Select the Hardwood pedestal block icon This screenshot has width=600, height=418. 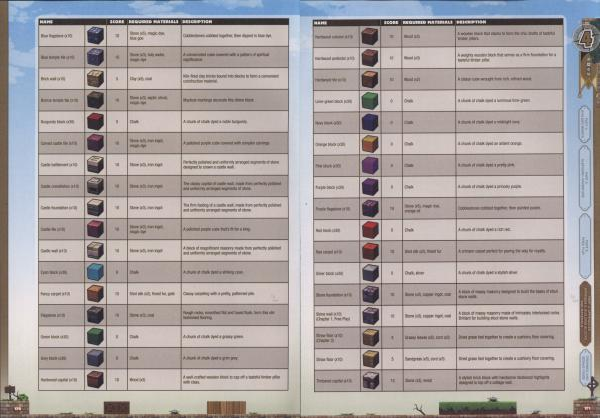370,58
